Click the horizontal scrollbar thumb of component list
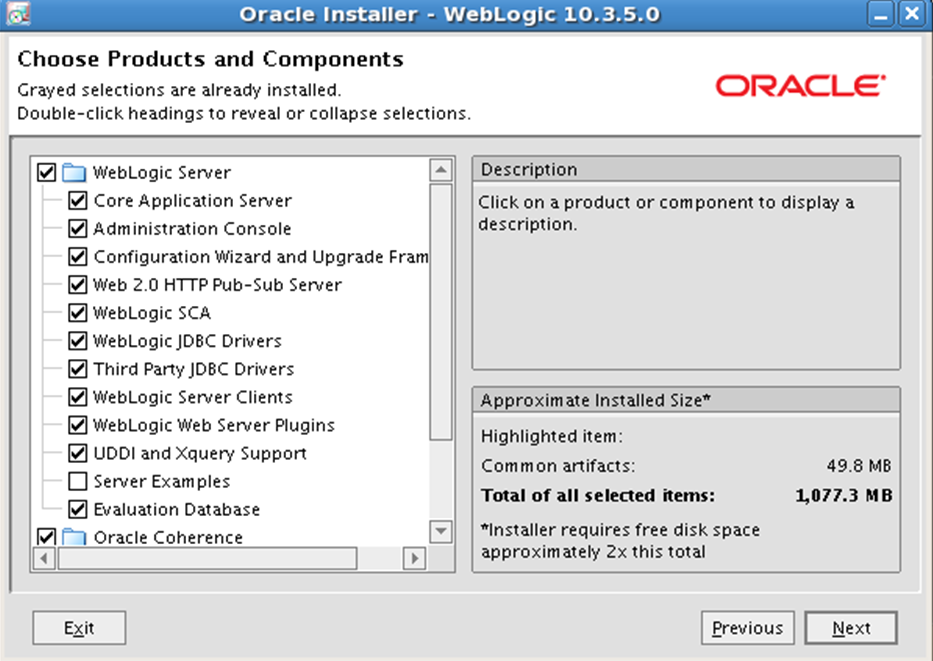933x661 pixels. 207,558
